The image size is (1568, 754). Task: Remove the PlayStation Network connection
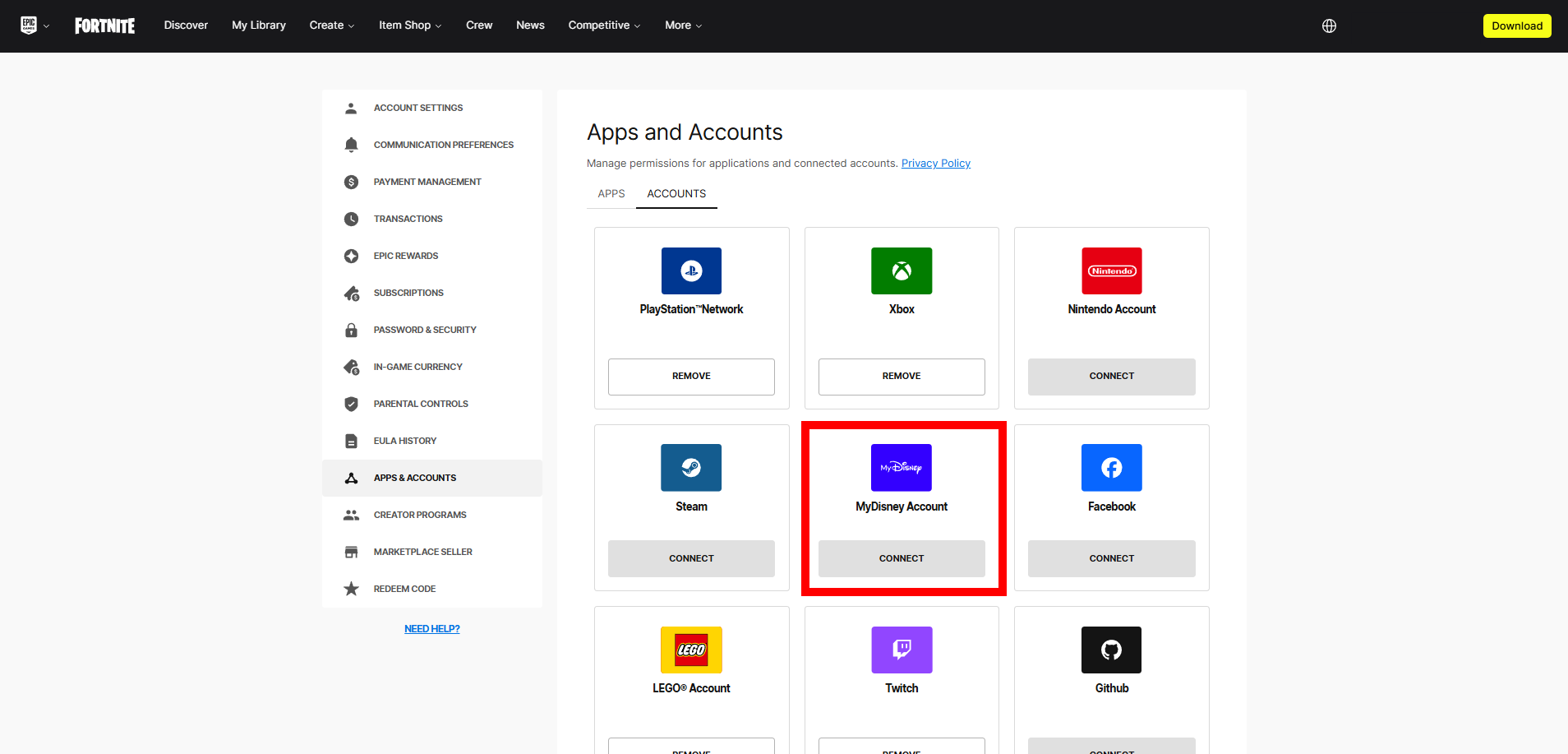[691, 377]
